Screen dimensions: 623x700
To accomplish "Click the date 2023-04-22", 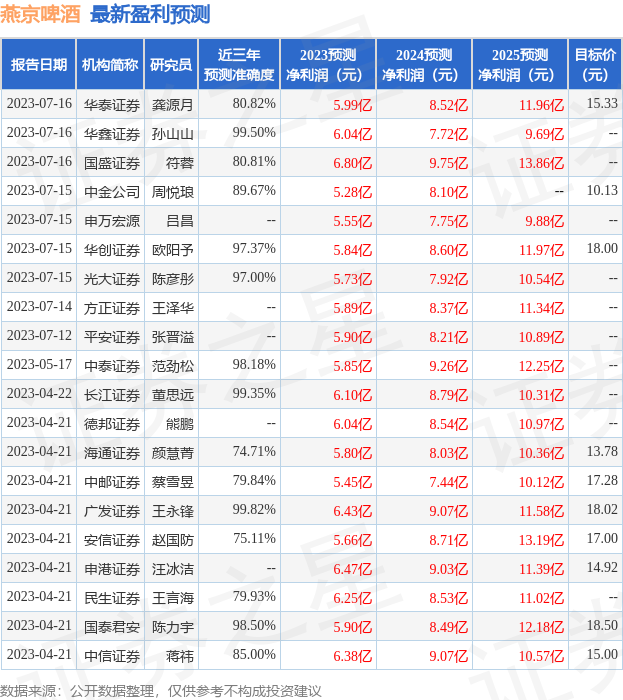I will [39, 394].
